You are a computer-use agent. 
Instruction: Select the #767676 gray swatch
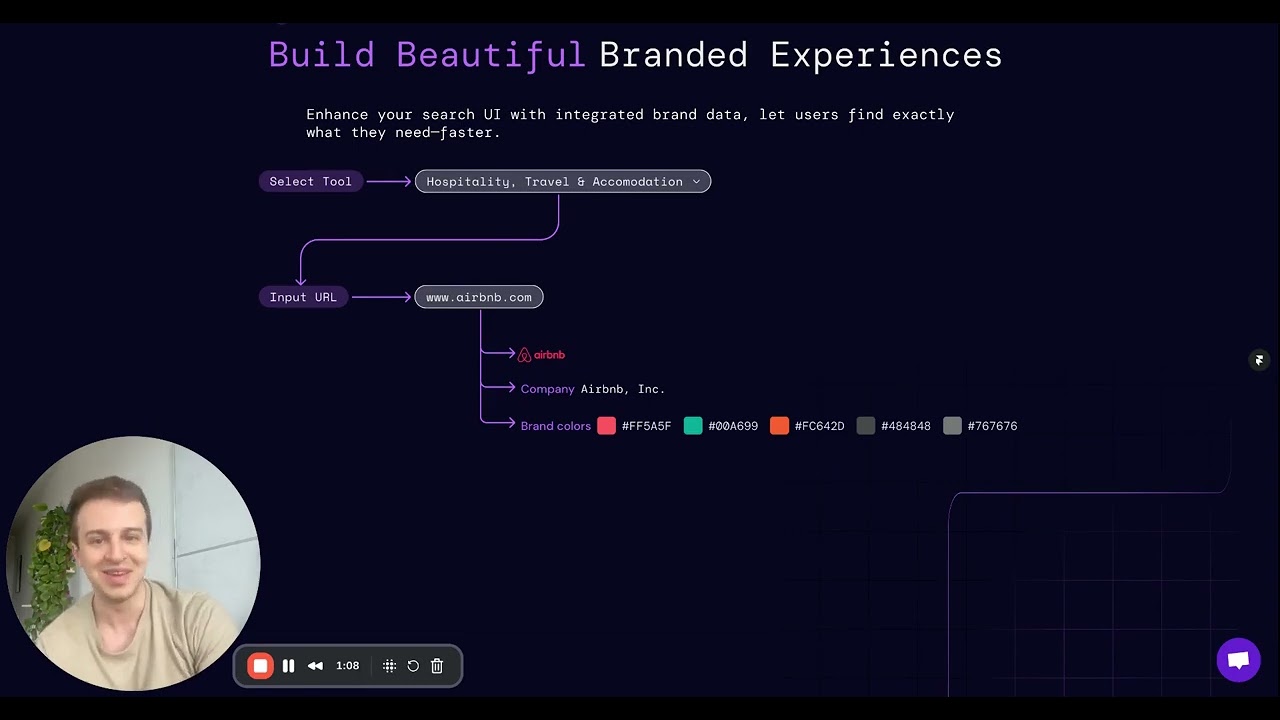coord(952,426)
